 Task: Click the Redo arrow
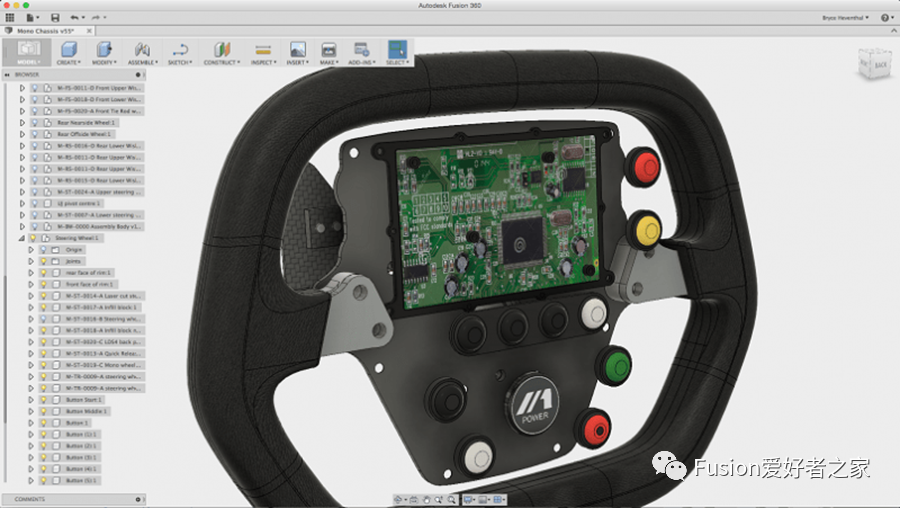pyautogui.click(x=97, y=17)
